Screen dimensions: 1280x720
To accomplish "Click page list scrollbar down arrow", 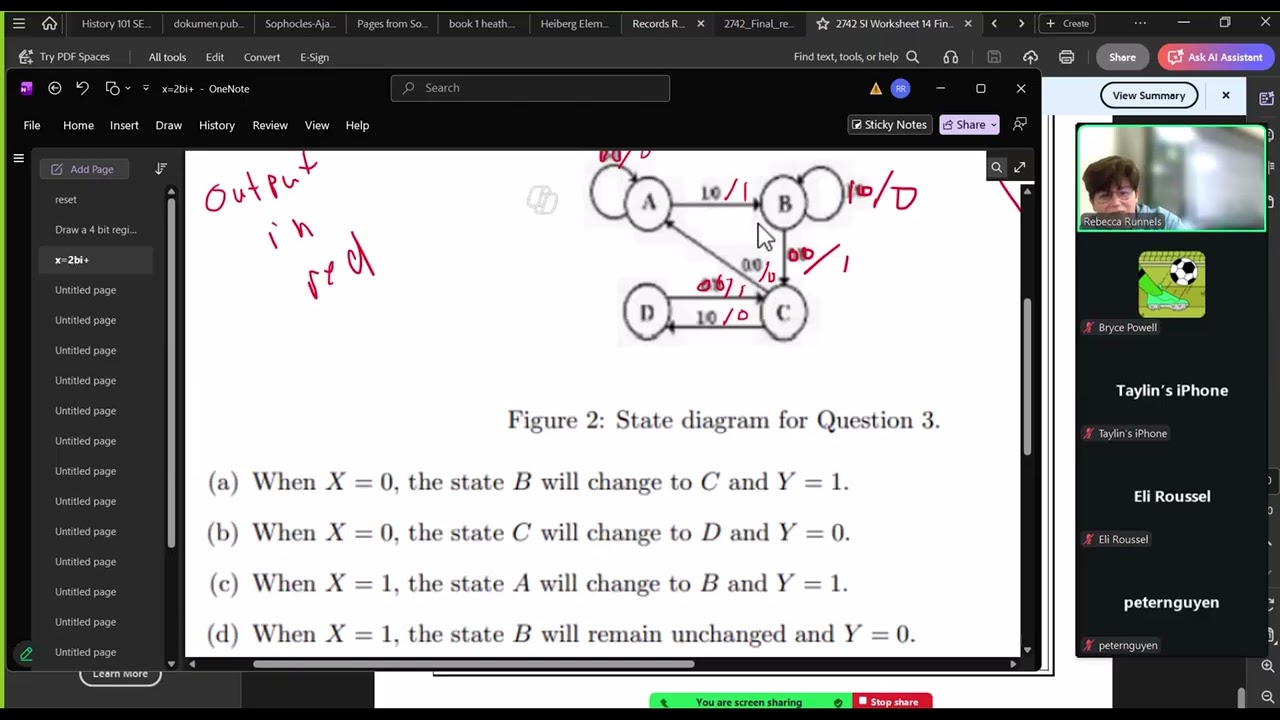I will click(x=171, y=664).
